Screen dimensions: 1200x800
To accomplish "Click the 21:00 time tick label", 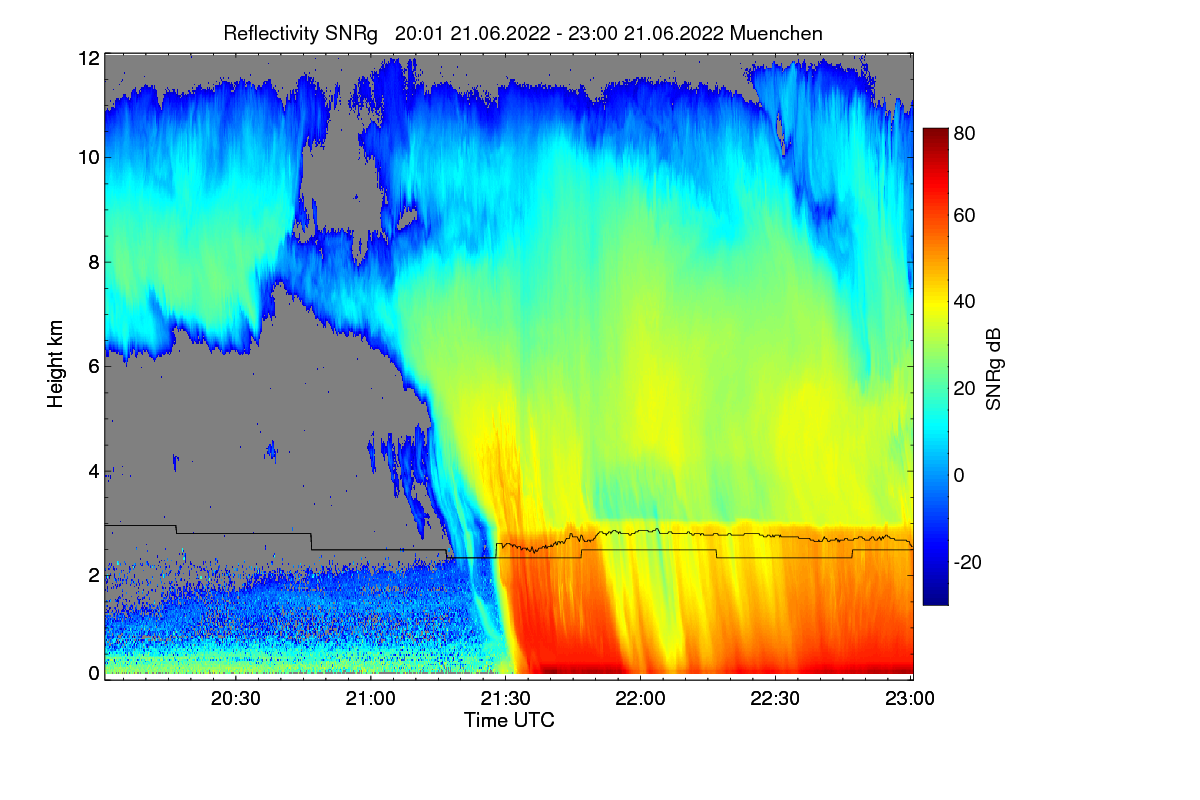I will pyautogui.click(x=371, y=699).
